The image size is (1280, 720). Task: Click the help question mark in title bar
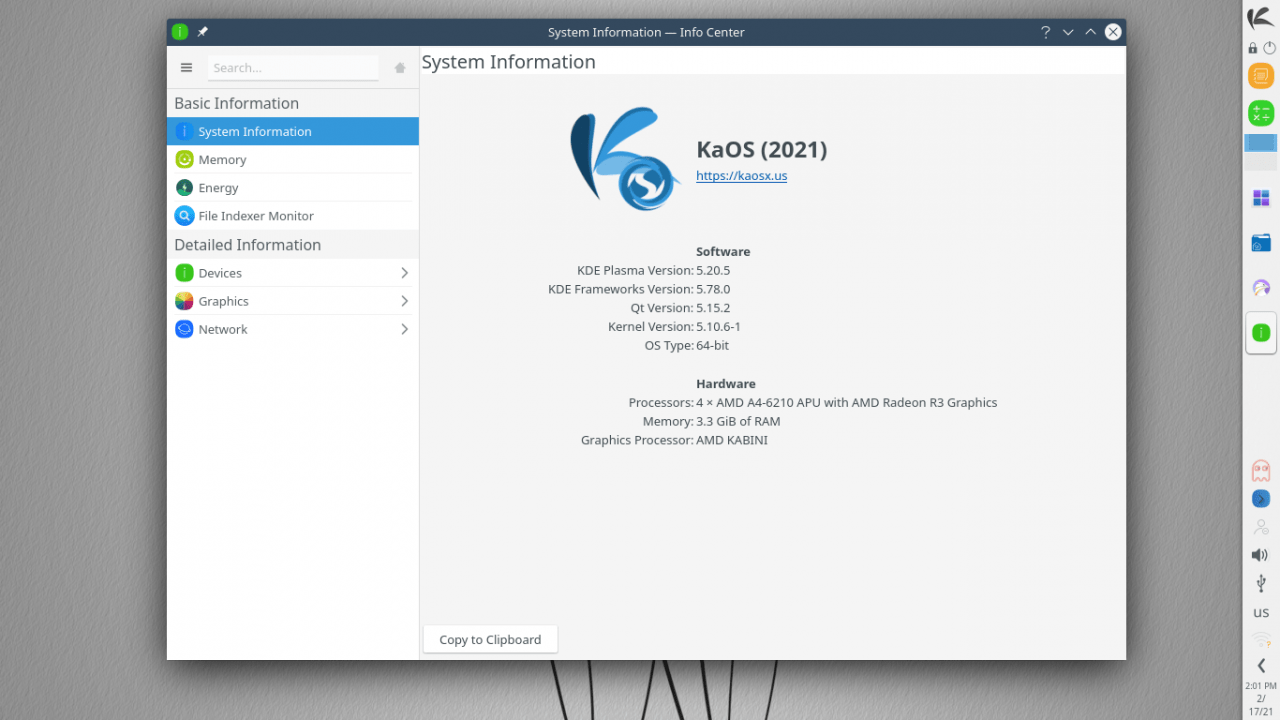(1045, 32)
